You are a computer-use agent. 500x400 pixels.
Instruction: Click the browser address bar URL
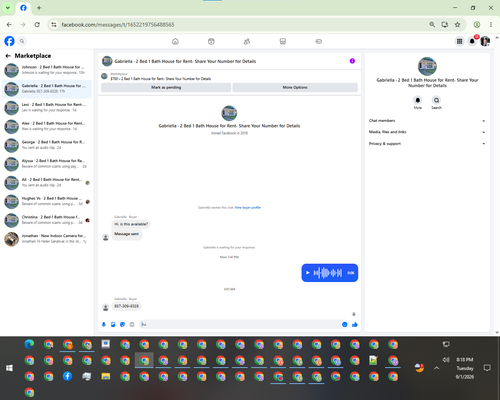[118, 25]
